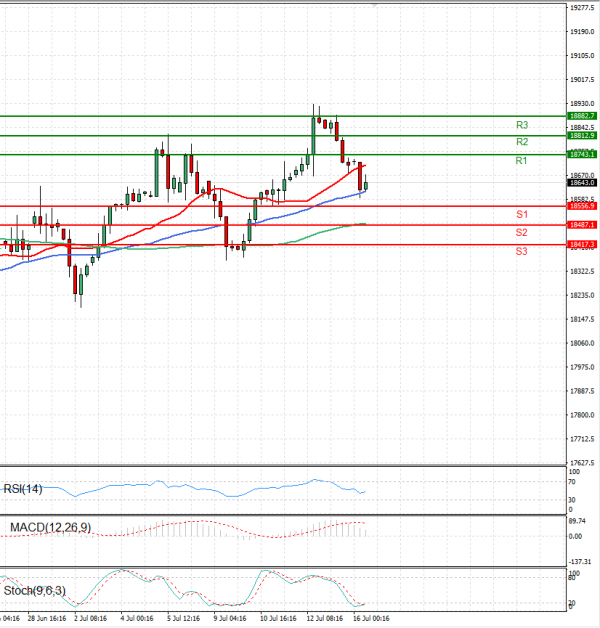
Task: Click the R3 resistance label
Action: pyautogui.click(x=522, y=125)
